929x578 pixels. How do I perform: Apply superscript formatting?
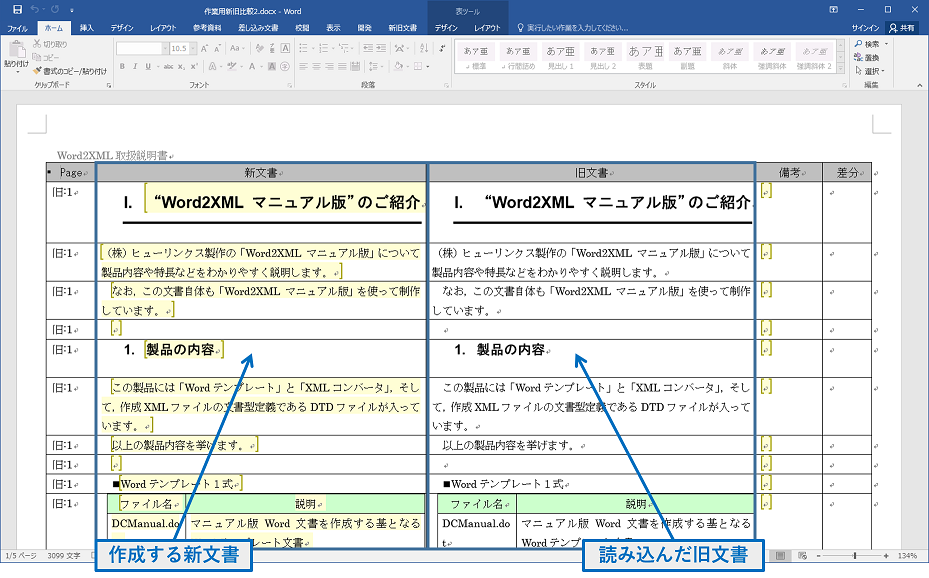pyautogui.click(x=194, y=66)
